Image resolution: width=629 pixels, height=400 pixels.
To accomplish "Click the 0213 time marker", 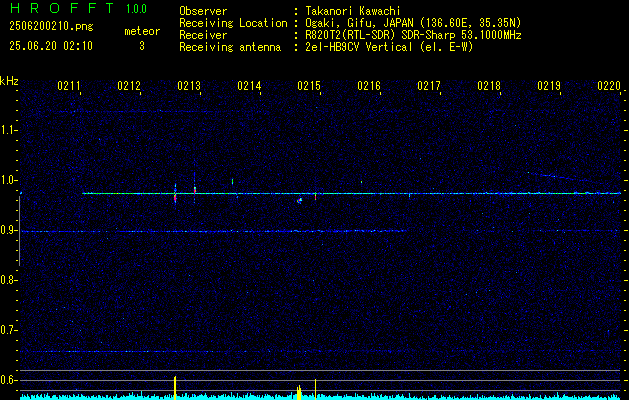I will (x=189, y=85).
